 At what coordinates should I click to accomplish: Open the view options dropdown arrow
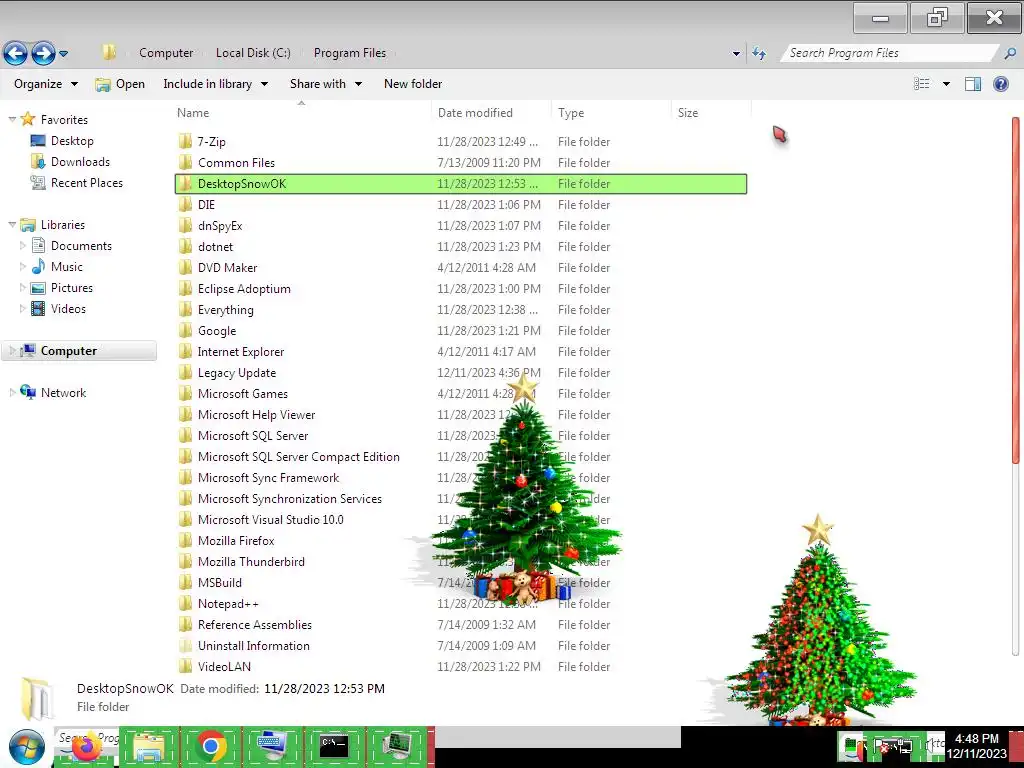pos(946,84)
